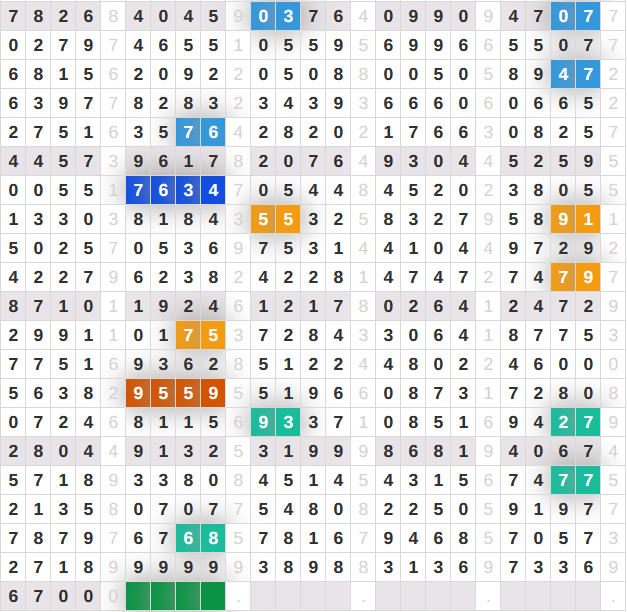Viewport: 627px width, 612px height.
Task: Select the dark orange 9559 highlighted block
Action: (175, 393)
